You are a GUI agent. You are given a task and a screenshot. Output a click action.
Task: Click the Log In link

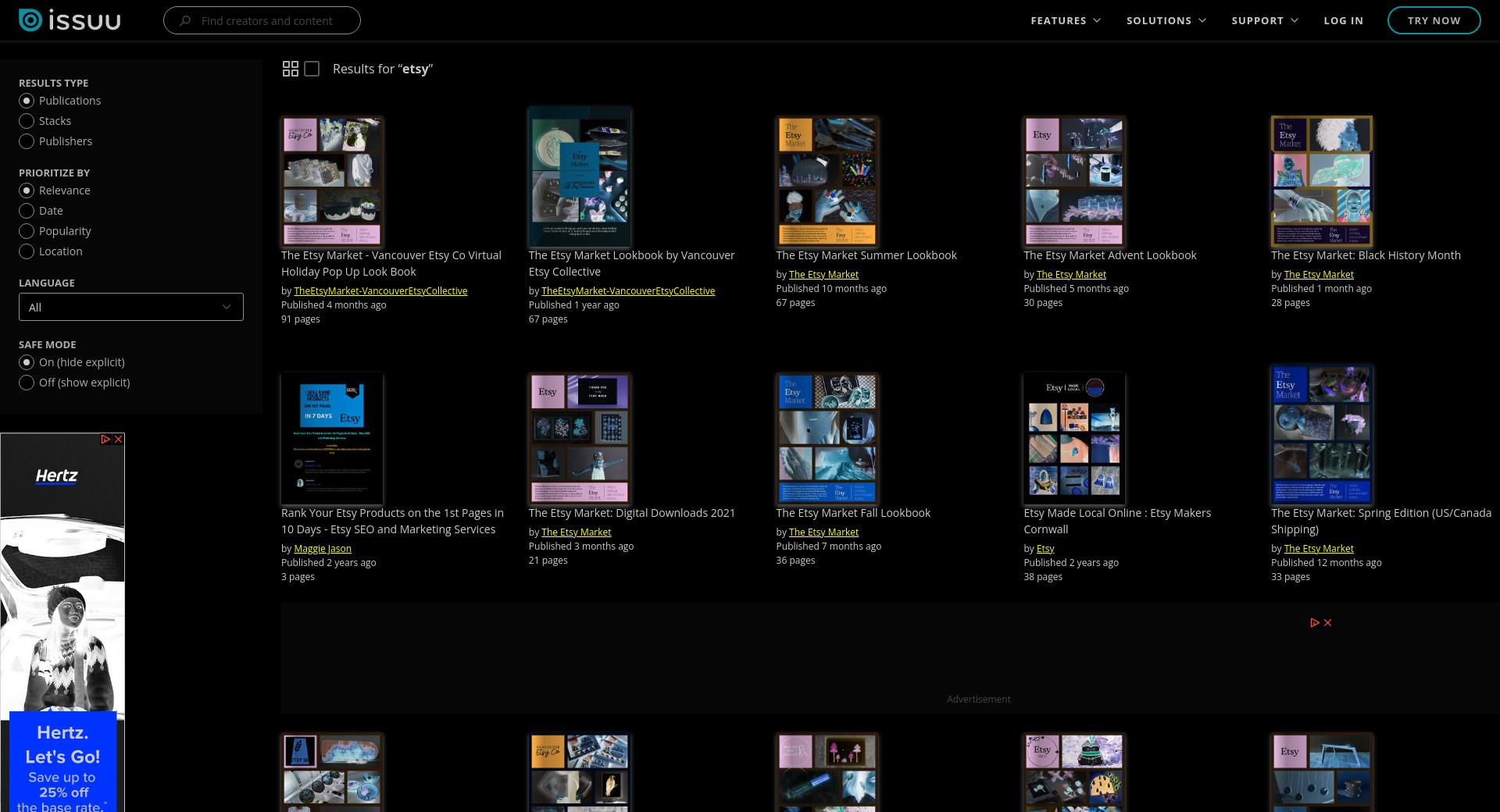[x=1343, y=20]
